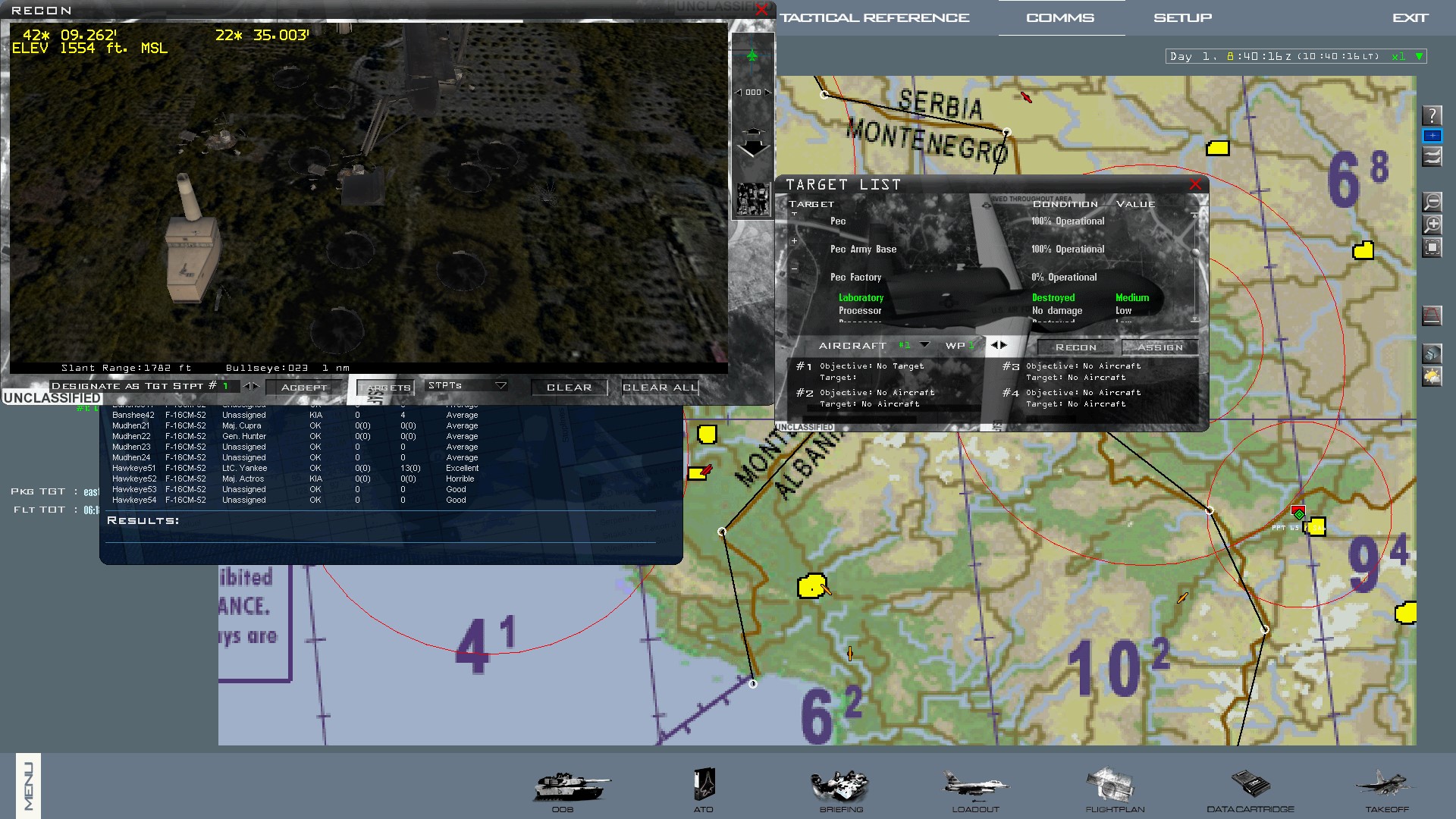1456x819 pixels.
Task: Click the CLEAR button
Action: click(569, 388)
